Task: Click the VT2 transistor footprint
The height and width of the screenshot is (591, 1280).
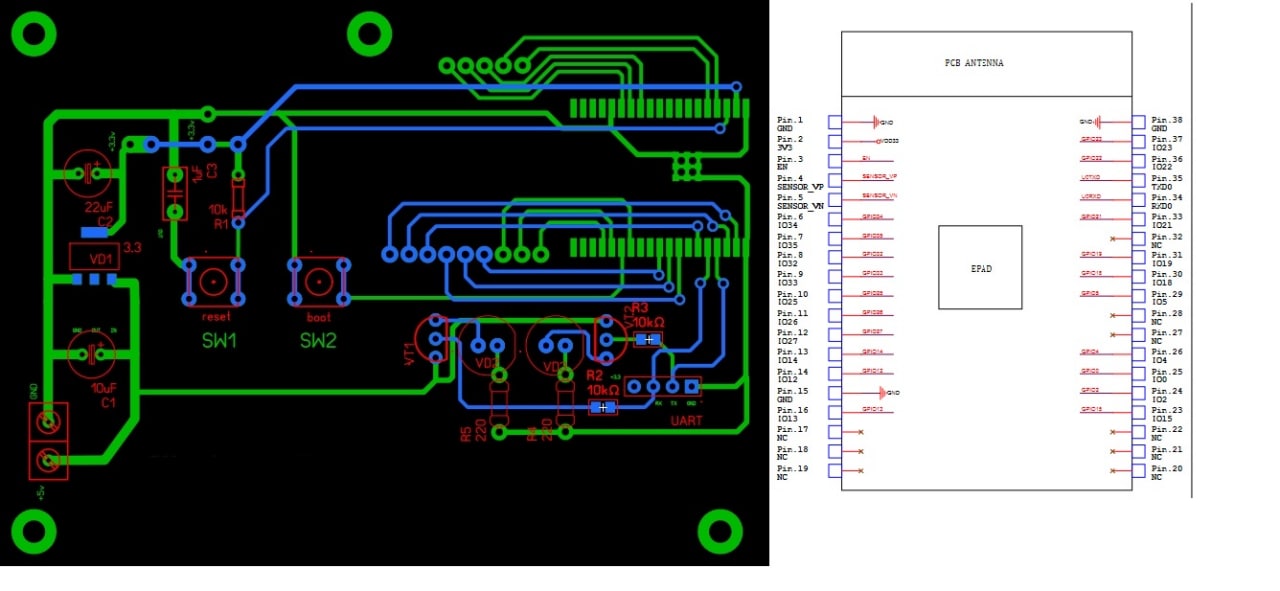Action: coord(605,339)
